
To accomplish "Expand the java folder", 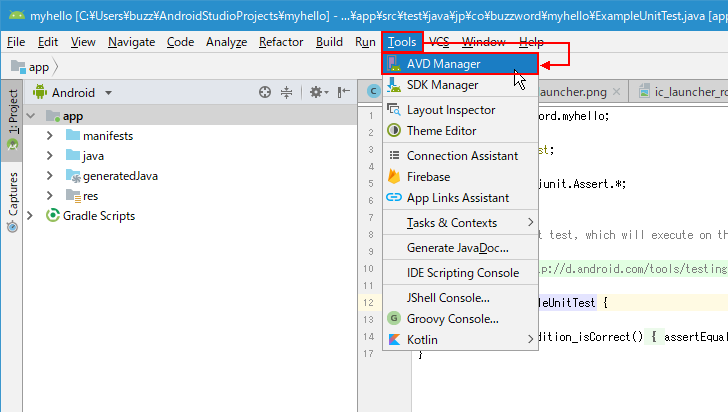I will coord(50,156).
